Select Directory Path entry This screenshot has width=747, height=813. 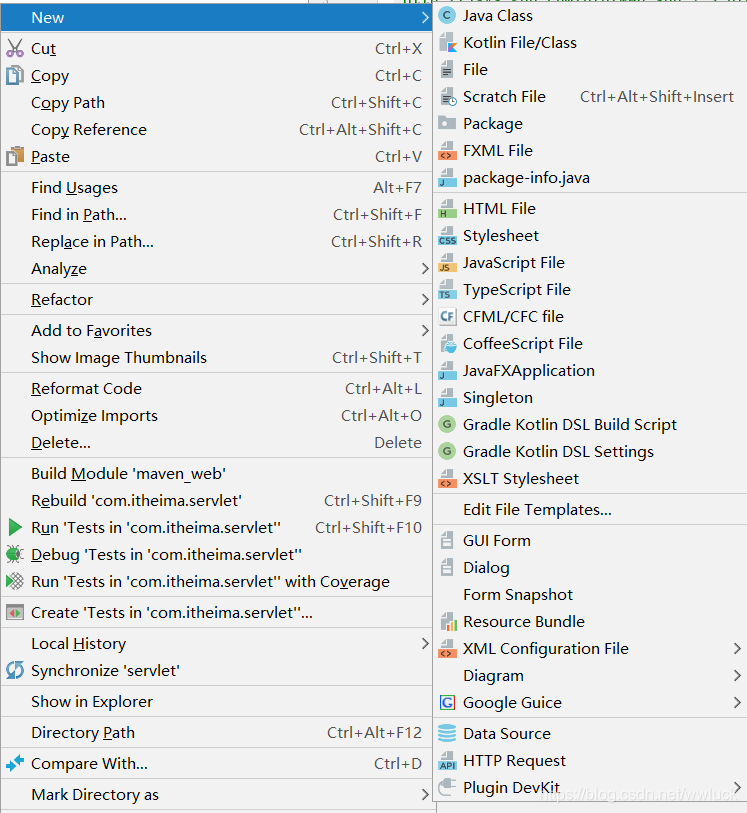click(216, 733)
